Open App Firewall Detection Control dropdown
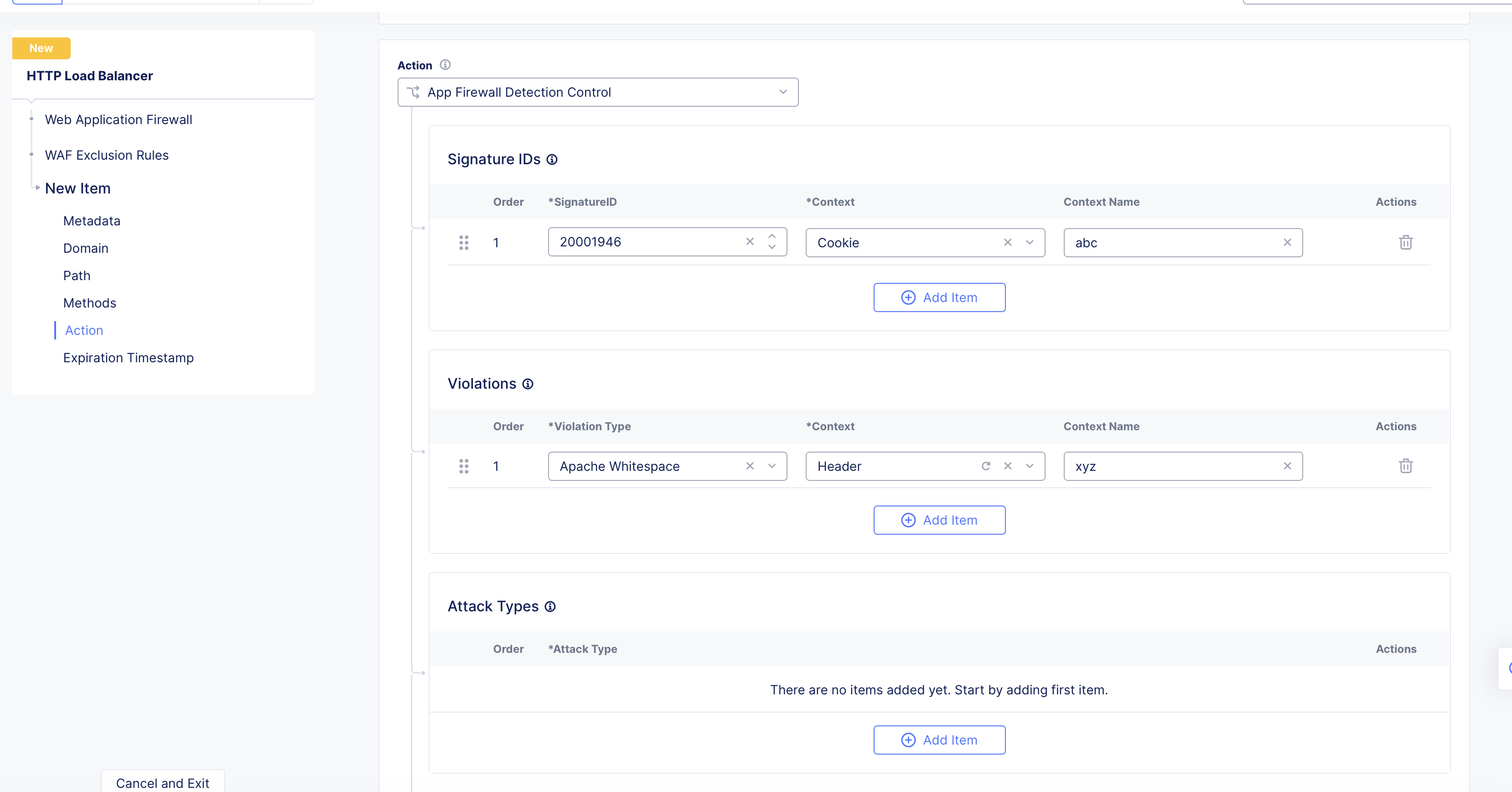 pyautogui.click(x=597, y=92)
